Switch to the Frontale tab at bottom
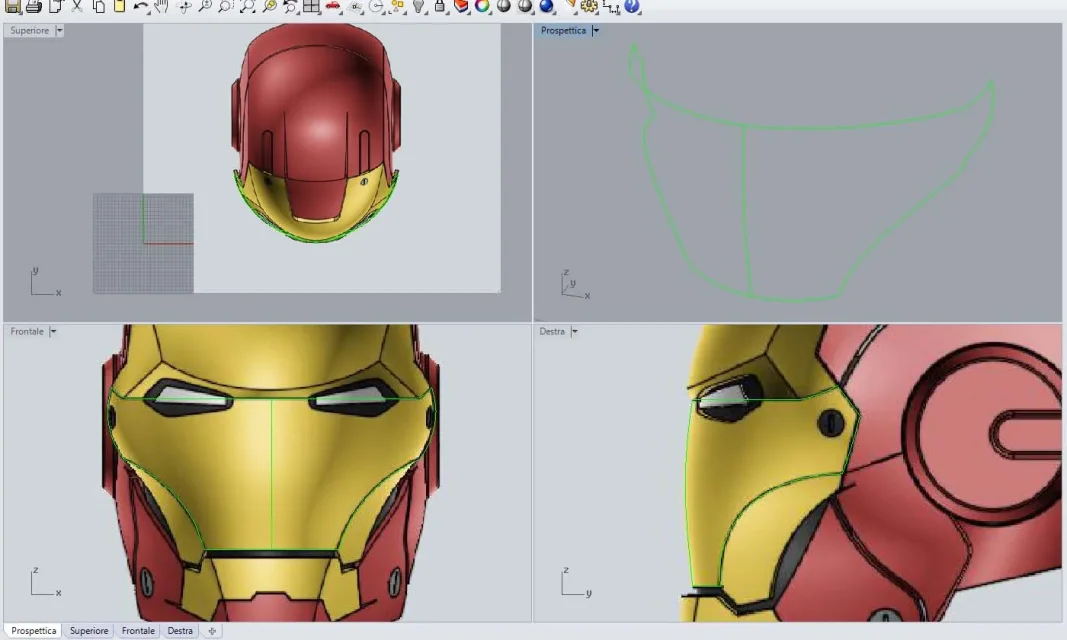Screen dimensions: 1067x640 [x=138, y=631]
